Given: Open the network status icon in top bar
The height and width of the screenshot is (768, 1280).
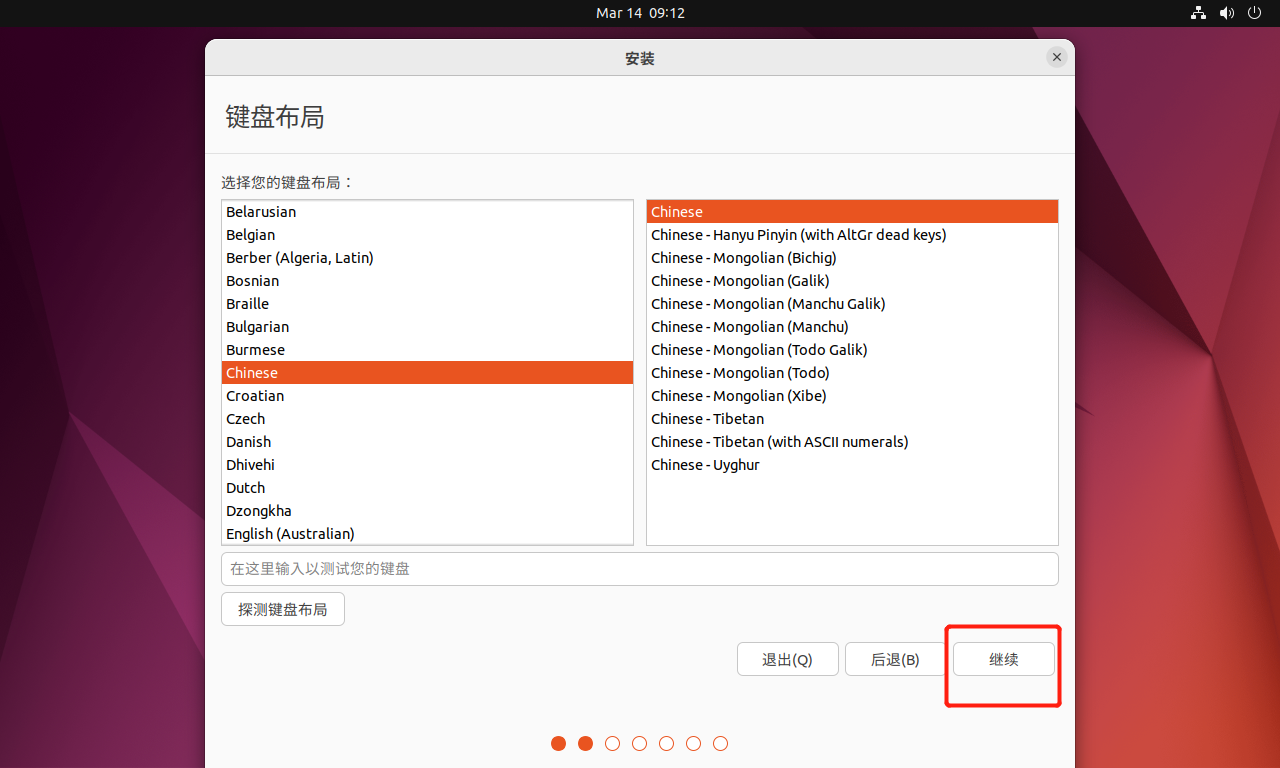Looking at the screenshot, I should tap(1198, 13).
